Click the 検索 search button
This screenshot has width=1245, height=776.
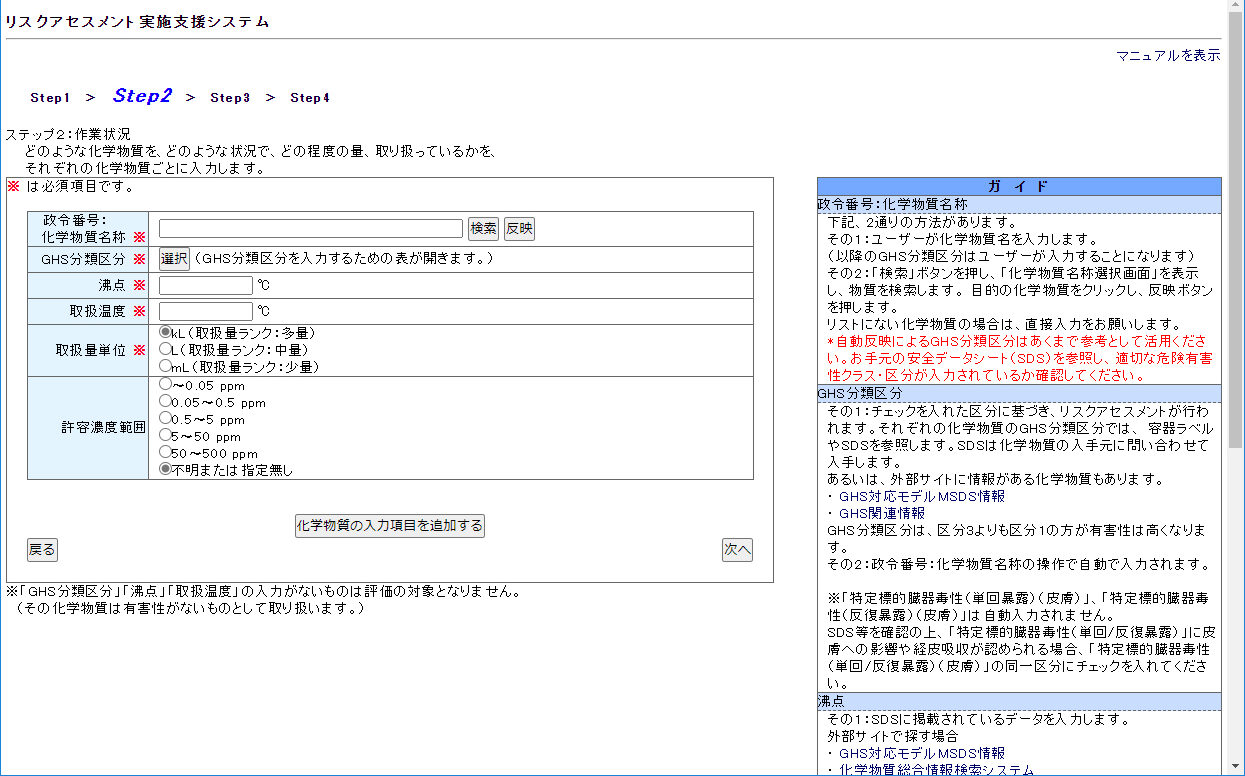(x=483, y=229)
